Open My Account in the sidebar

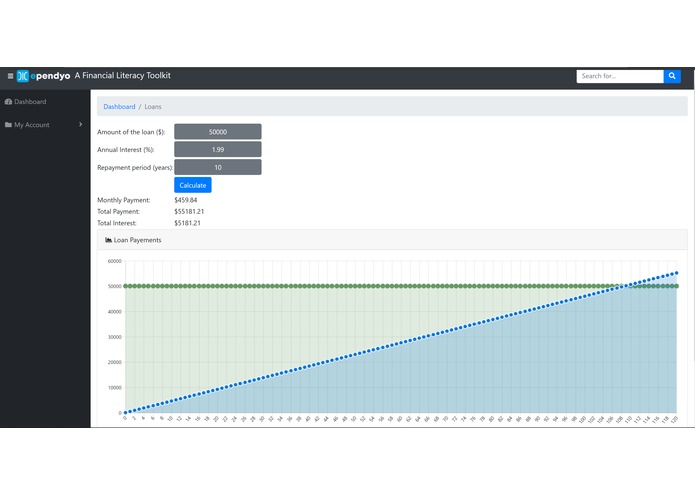coord(44,125)
